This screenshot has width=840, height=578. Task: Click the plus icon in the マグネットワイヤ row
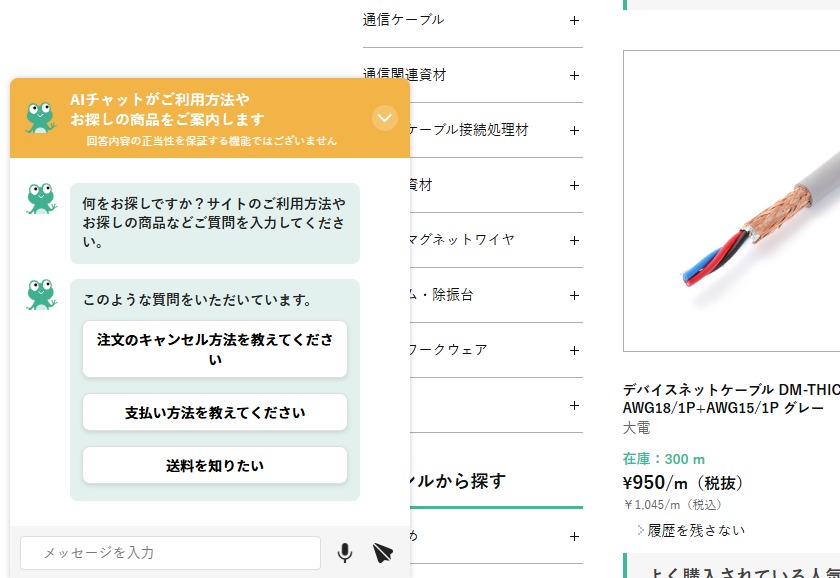pos(574,240)
